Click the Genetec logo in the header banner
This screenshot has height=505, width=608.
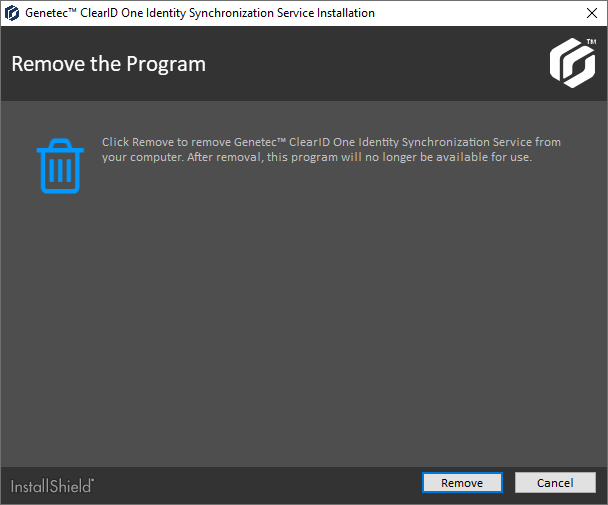(571, 63)
